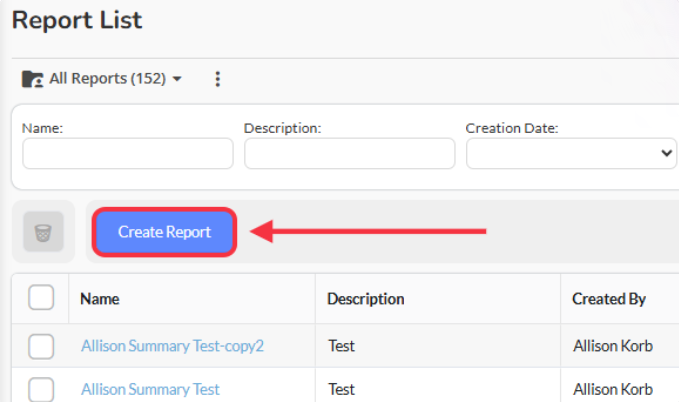The image size is (679, 402).
Task: Click the Report List page heading
Action: click(x=77, y=20)
